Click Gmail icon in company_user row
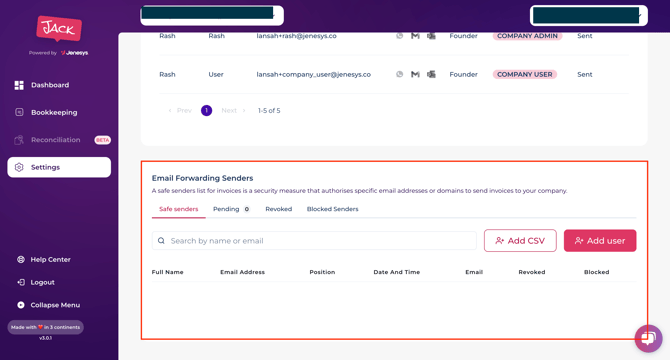670x360 pixels. 415,74
